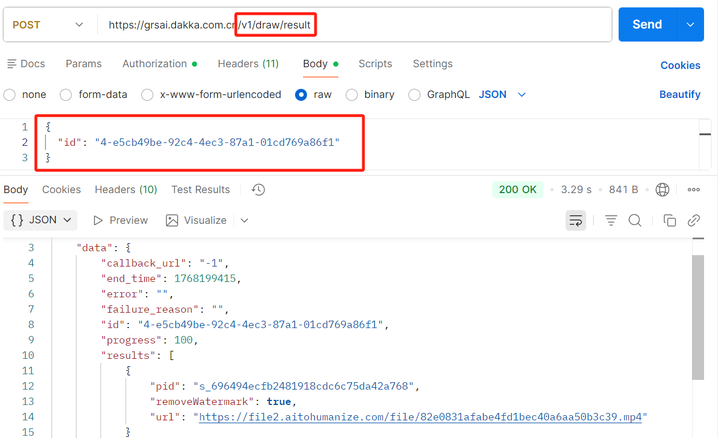This screenshot has width=720, height=438.
Task: Click the Beautify link
Action: point(680,95)
